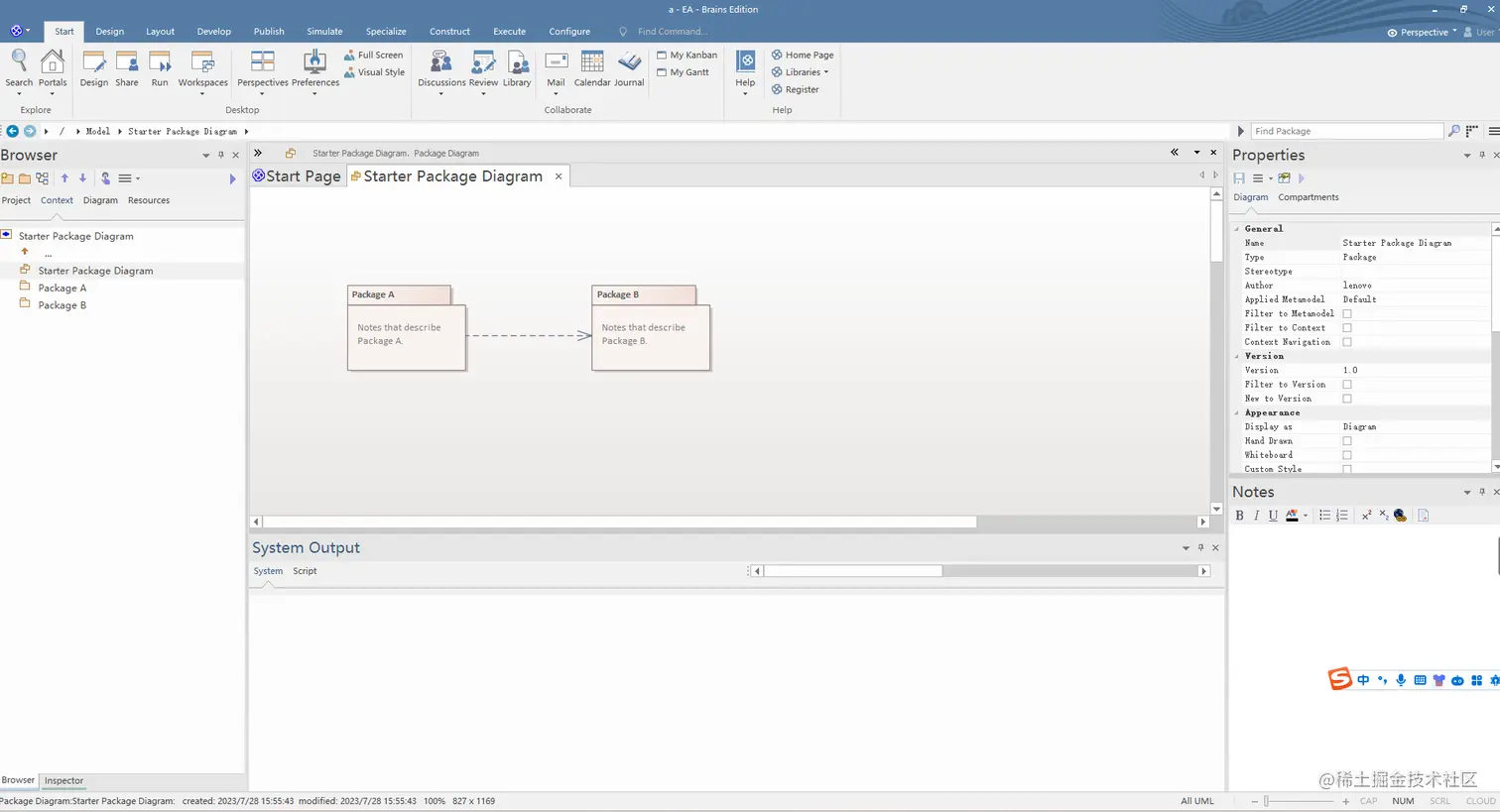Click the save icon in Properties toolbar
This screenshot has height=812, width=1500.
point(1239,178)
